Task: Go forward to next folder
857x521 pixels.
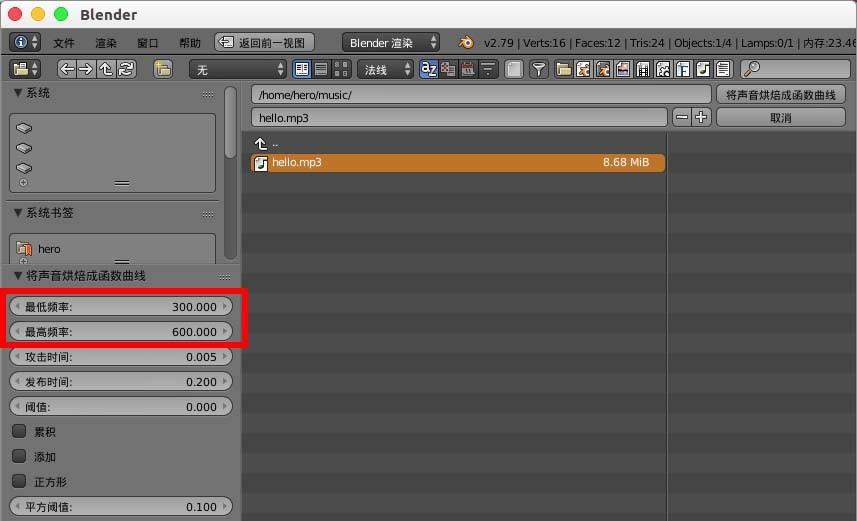Action: (x=86, y=69)
